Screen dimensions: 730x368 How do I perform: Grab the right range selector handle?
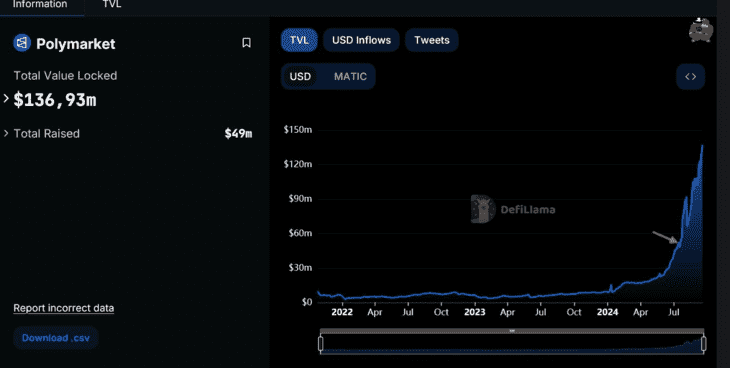(x=703, y=344)
